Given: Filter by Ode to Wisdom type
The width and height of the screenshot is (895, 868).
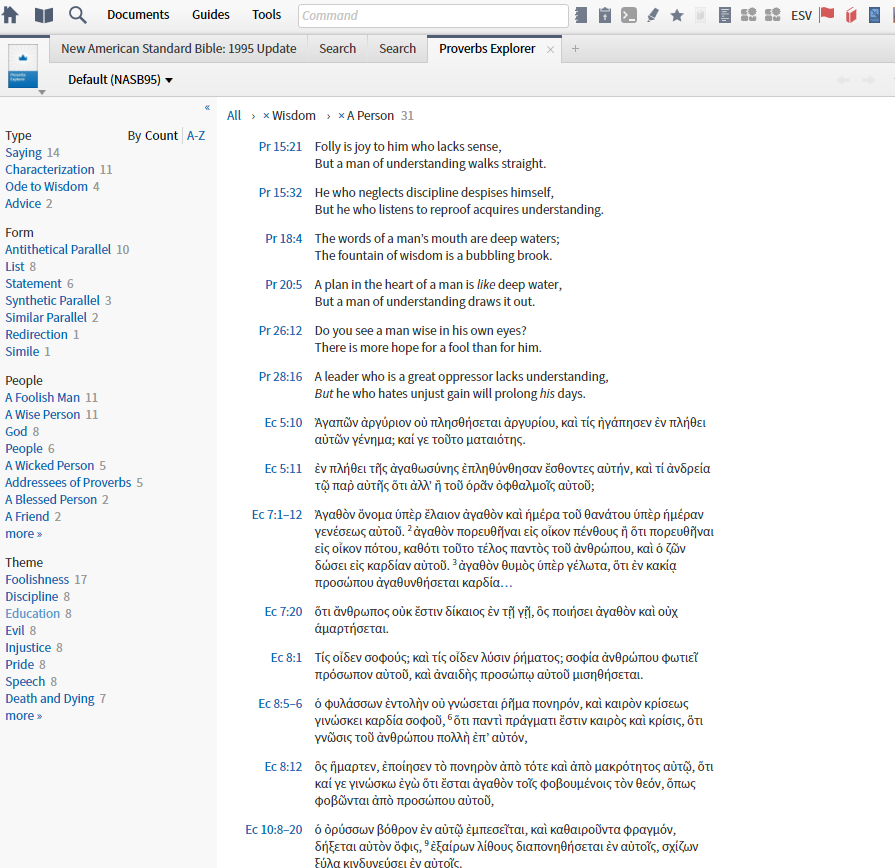Looking at the screenshot, I should pyautogui.click(x=46, y=187).
